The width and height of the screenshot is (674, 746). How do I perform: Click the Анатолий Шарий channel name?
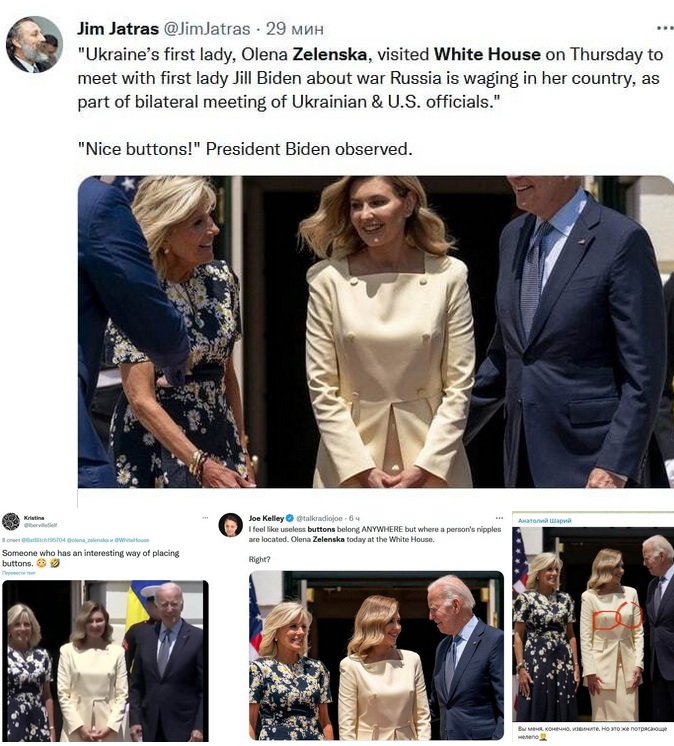[x=545, y=521]
